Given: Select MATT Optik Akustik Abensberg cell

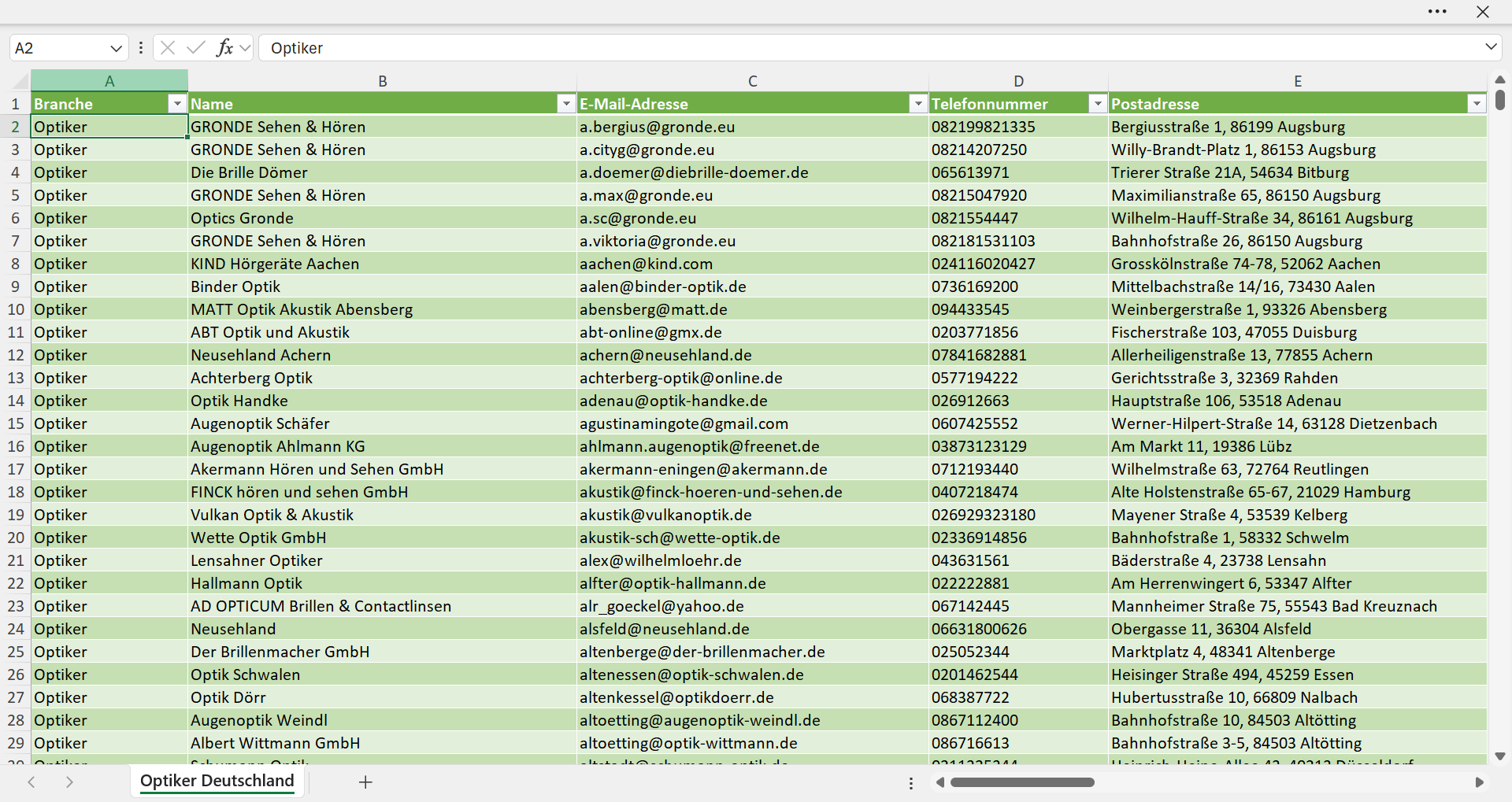Looking at the screenshot, I should (x=383, y=309).
